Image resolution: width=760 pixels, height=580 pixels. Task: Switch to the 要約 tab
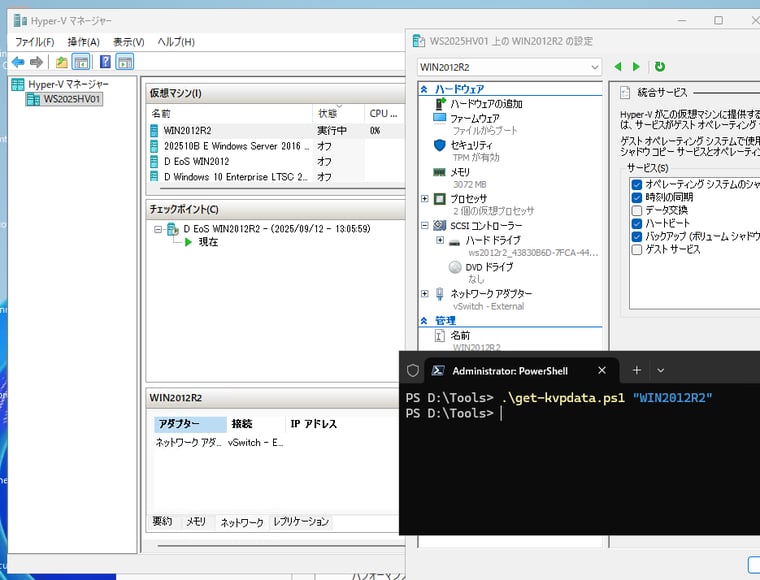pyautogui.click(x=162, y=521)
